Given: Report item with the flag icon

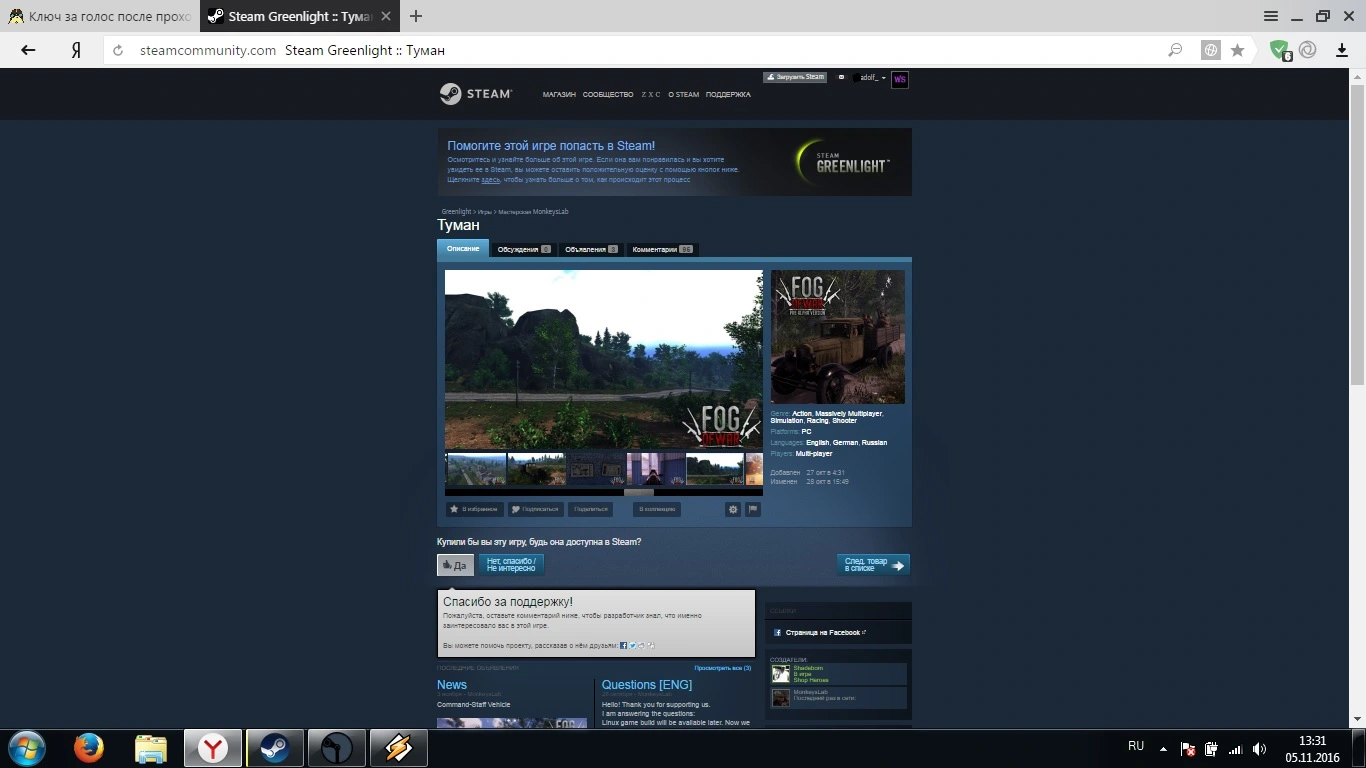Looking at the screenshot, I should coord(753,509).
